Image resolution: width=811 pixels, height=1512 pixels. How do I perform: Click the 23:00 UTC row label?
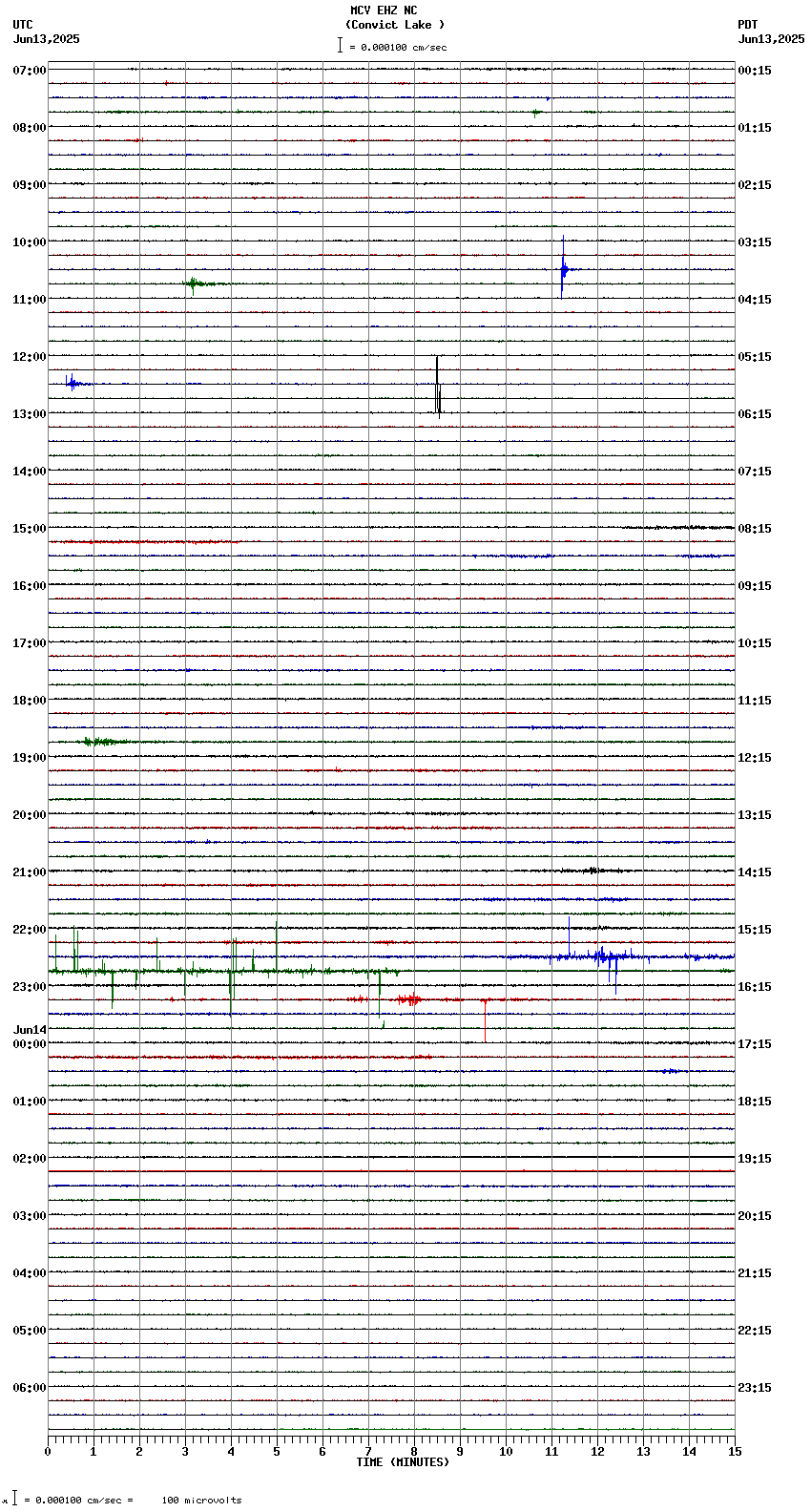[30, 987]
